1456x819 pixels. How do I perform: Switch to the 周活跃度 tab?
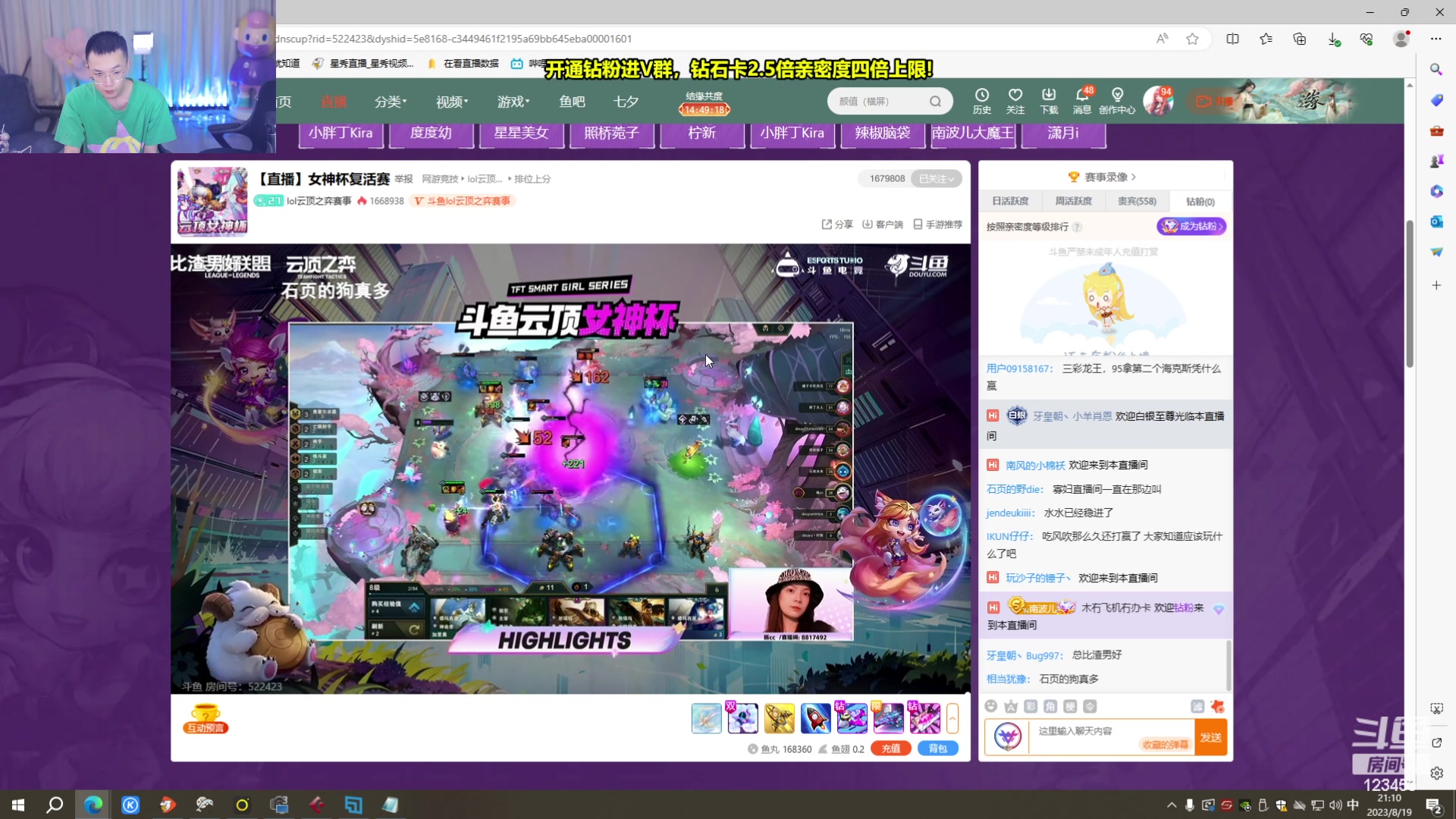coord(1074,201)
